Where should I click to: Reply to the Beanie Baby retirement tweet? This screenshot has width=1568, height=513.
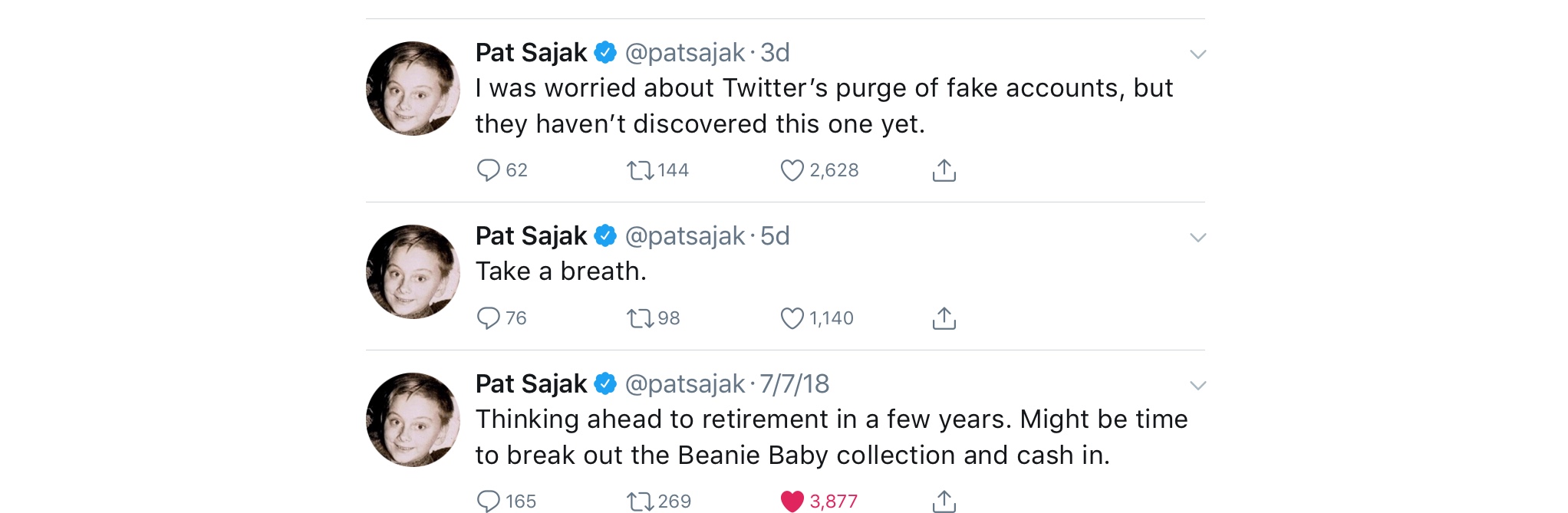coord(488,501)
